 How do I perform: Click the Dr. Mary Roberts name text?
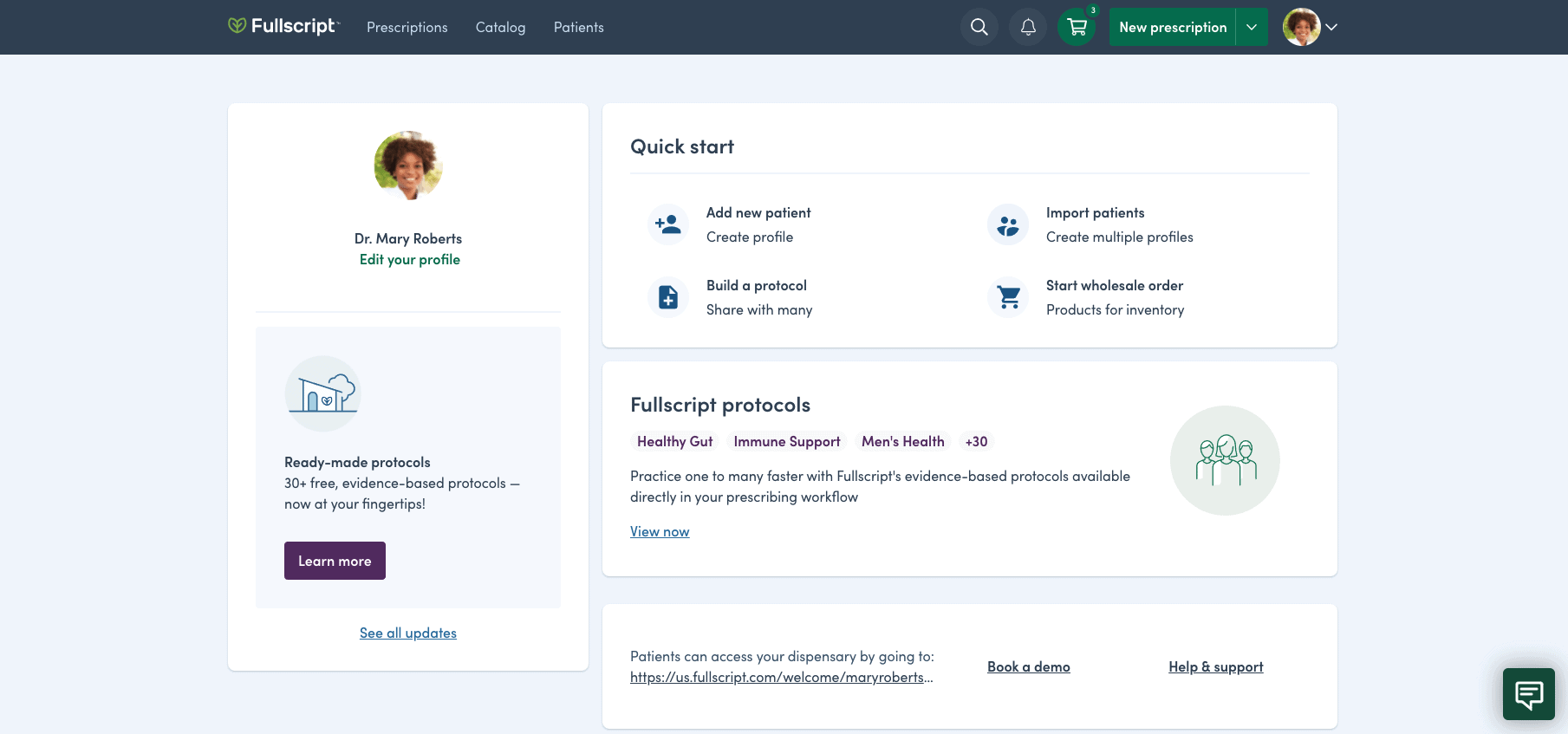408,238
